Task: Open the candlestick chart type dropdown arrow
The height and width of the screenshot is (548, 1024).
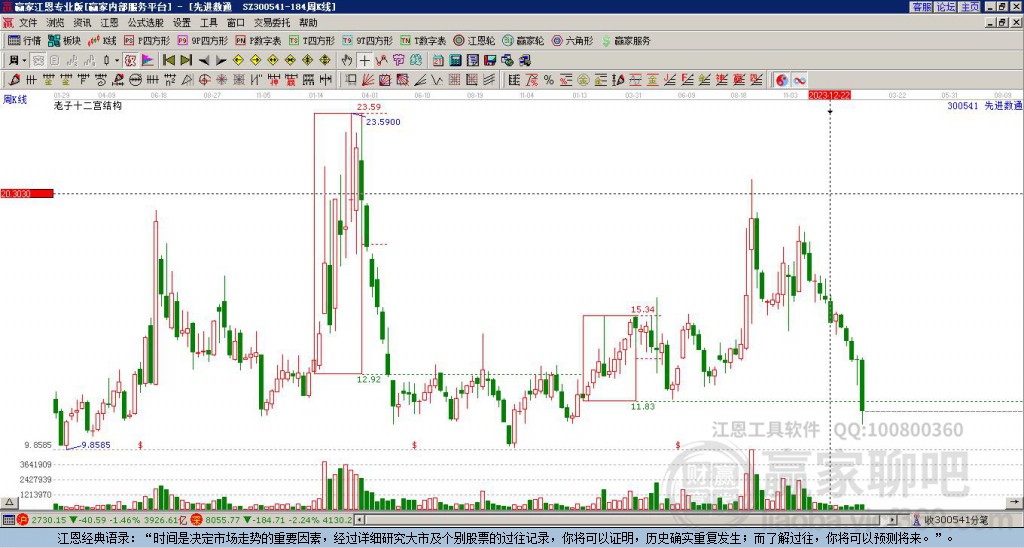Action: [118, 61]
